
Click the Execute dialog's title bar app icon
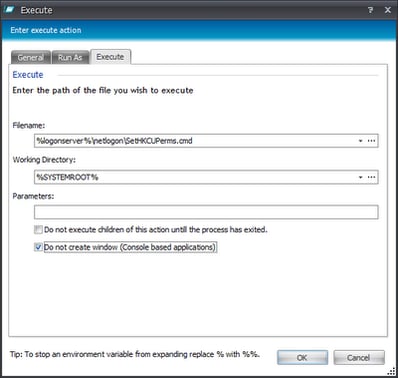9,10
